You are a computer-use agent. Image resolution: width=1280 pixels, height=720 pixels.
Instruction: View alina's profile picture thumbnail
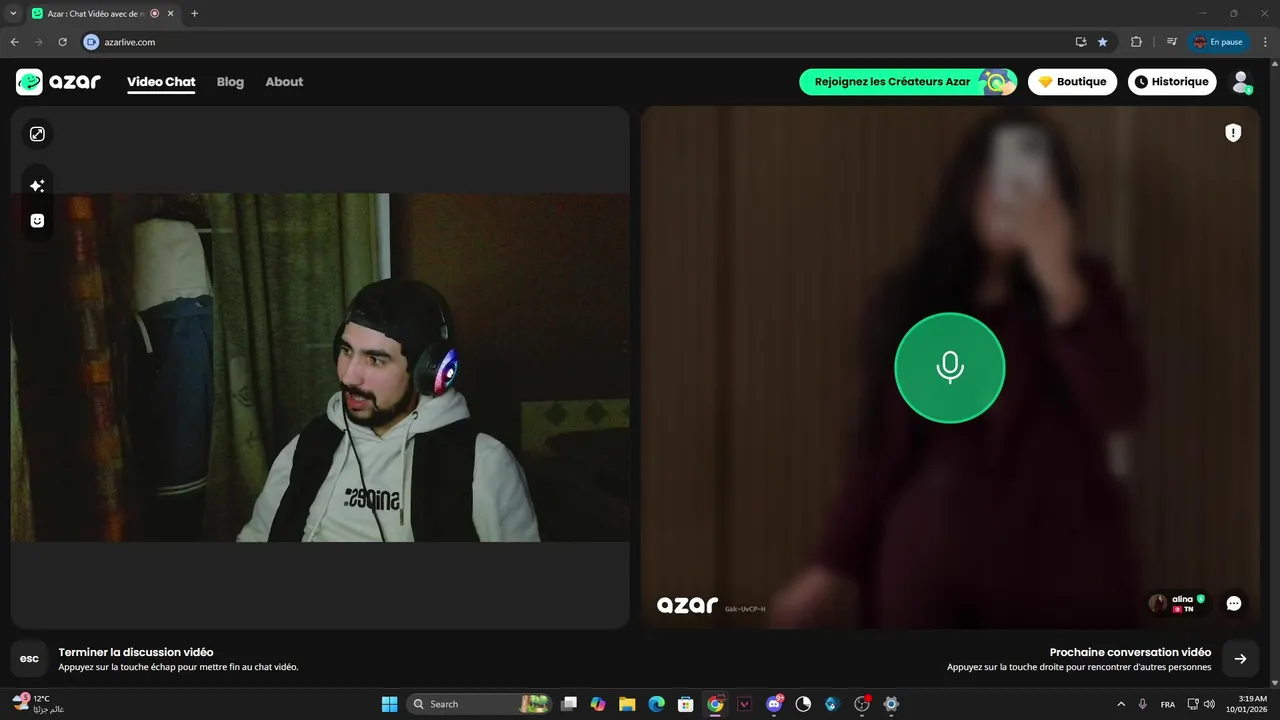(1158, 603)
